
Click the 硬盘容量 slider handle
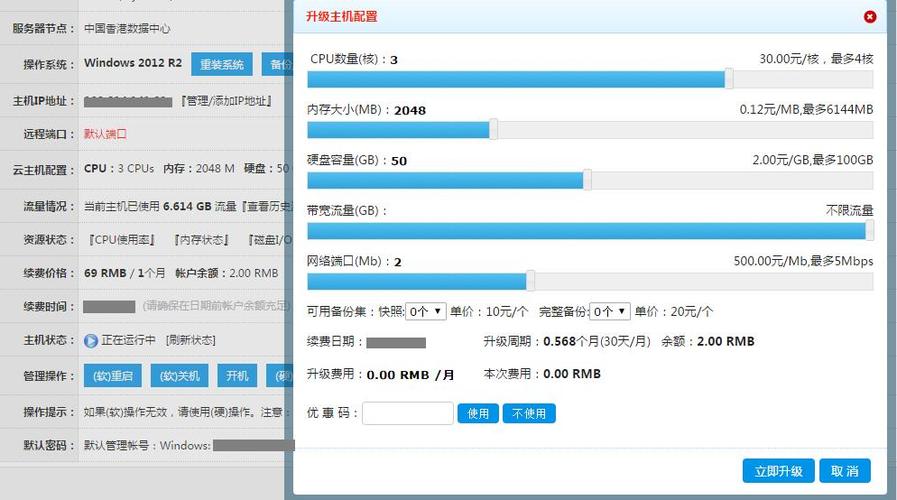587,180
